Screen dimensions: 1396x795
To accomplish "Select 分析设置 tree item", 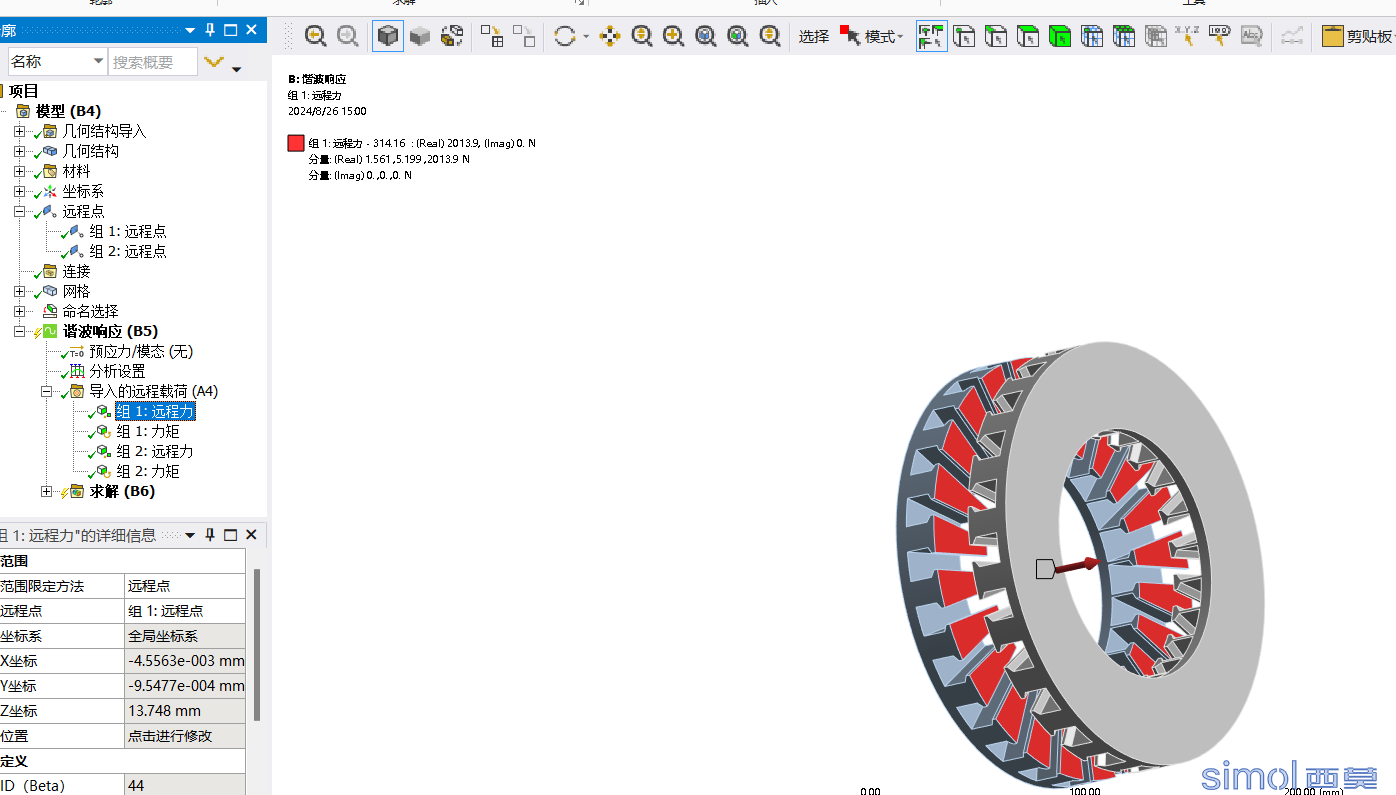I will [x=117, y=371].
